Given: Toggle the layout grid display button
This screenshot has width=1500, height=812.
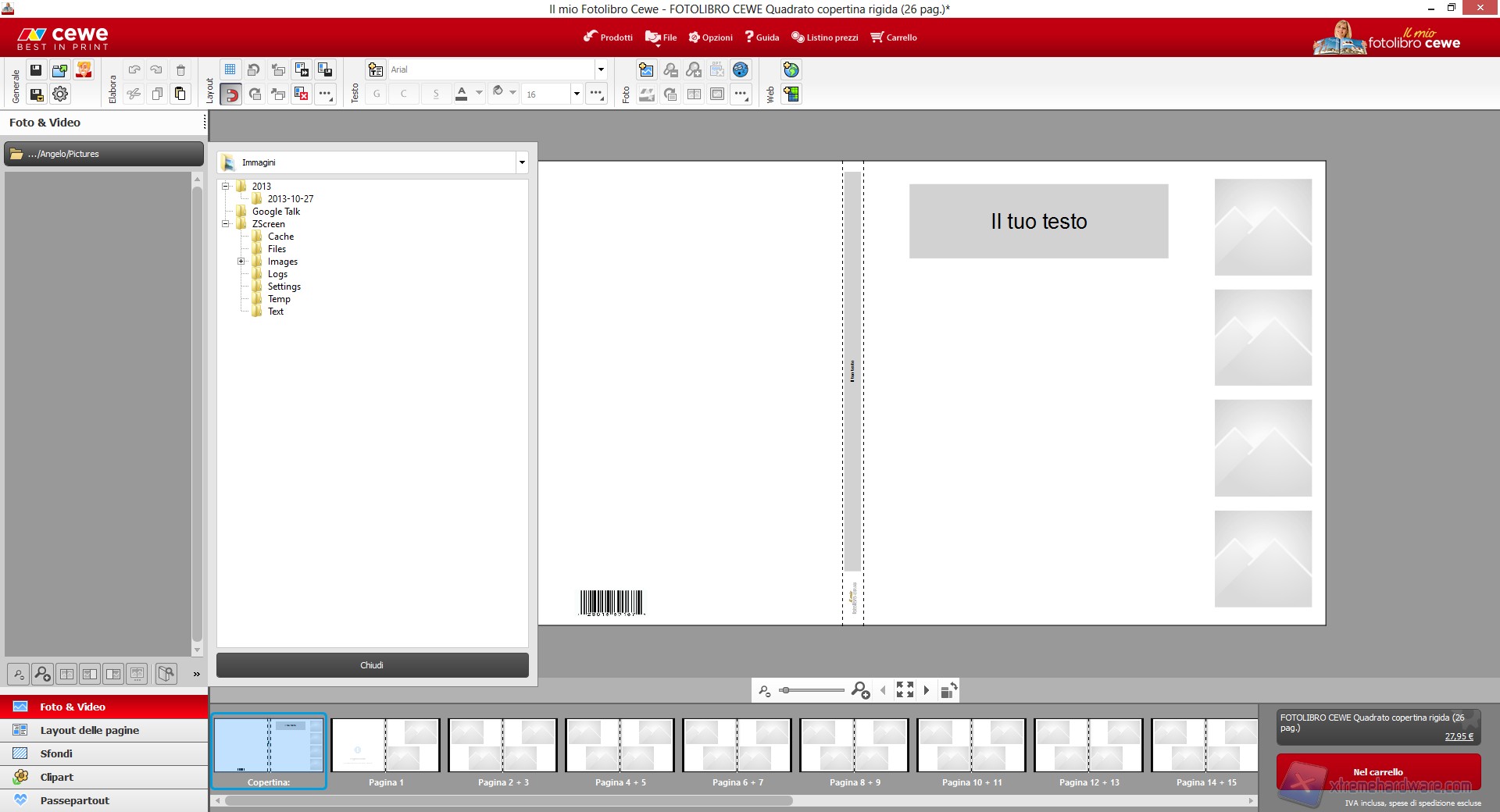Looking at the screenshot, I should click(230, 70).
